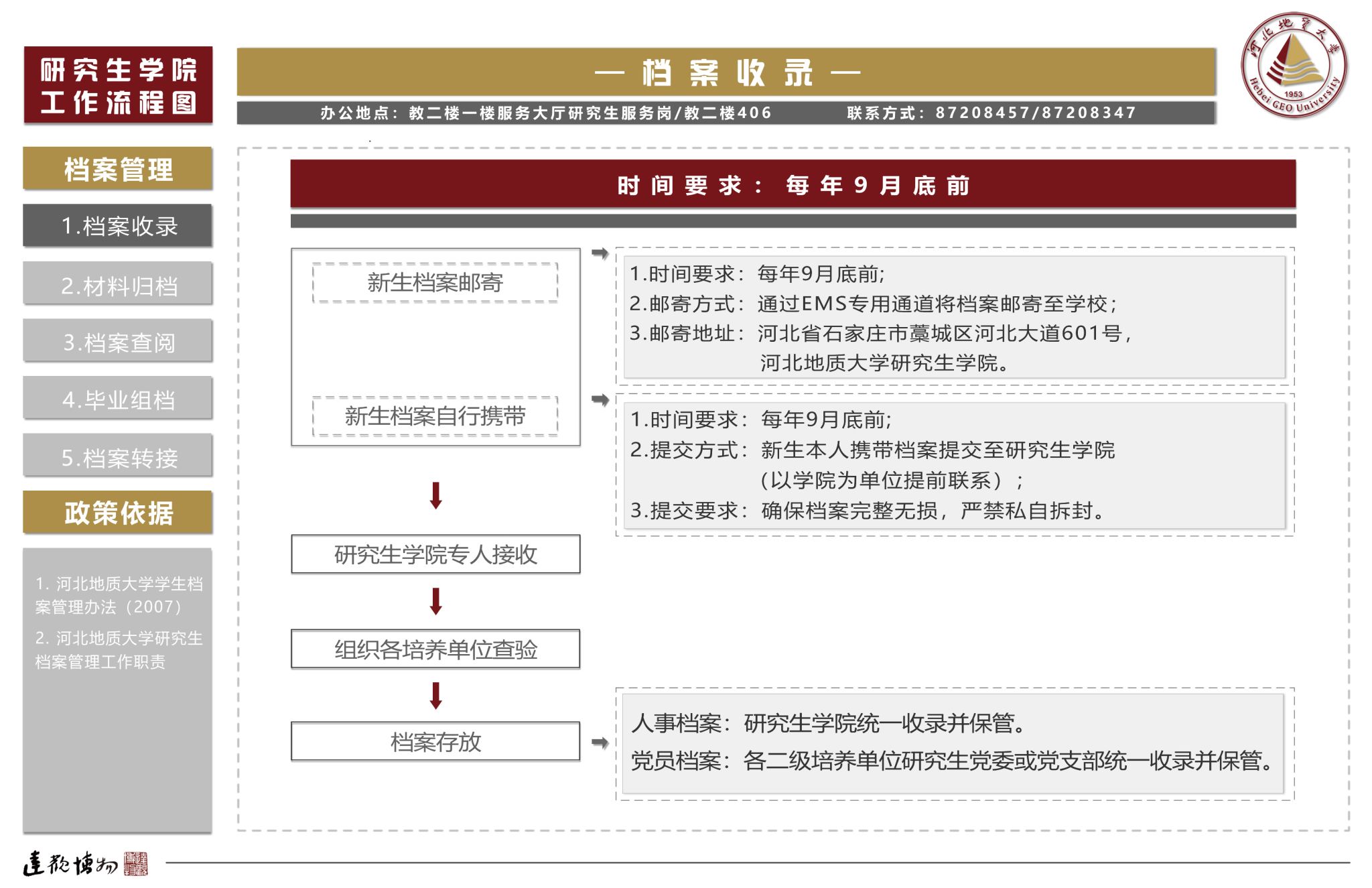The height and width of the screenshot is (888, 1372).
Task: Go to 3.档案查阅 page
Action: [x=118, y=341]
